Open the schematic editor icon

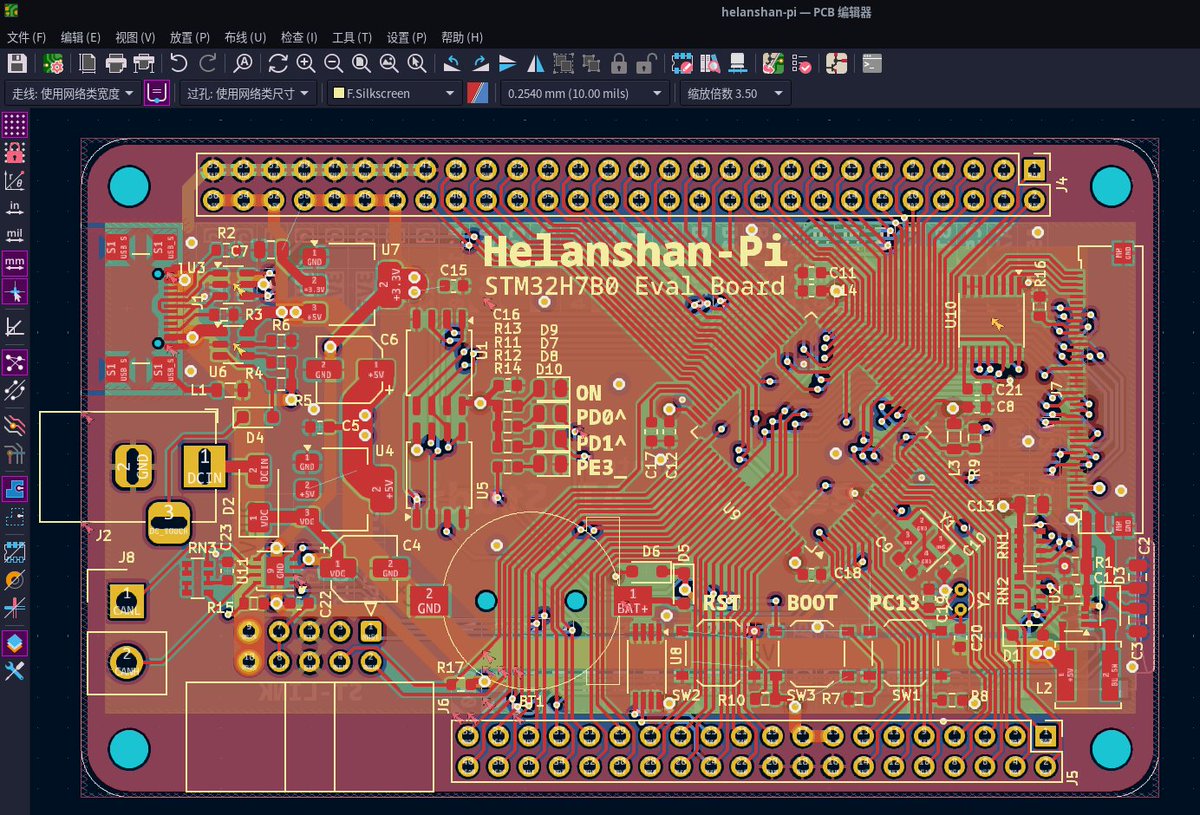pyautogui.click(x=837, y=64)
